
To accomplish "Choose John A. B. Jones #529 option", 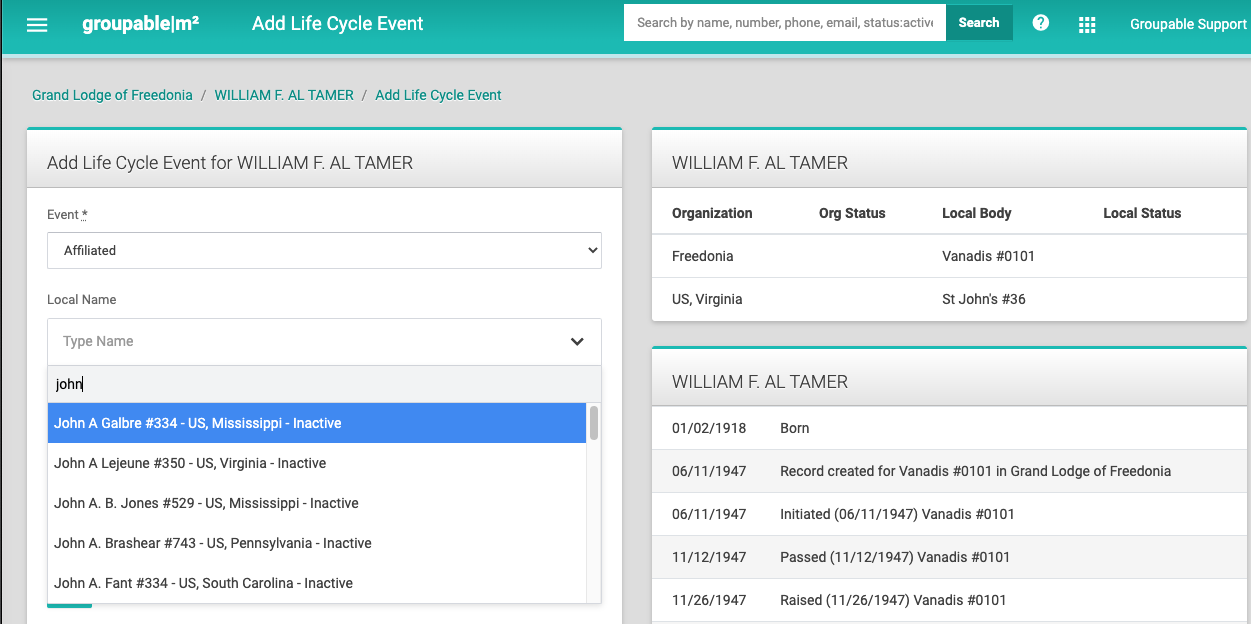I will click(317, 503).
